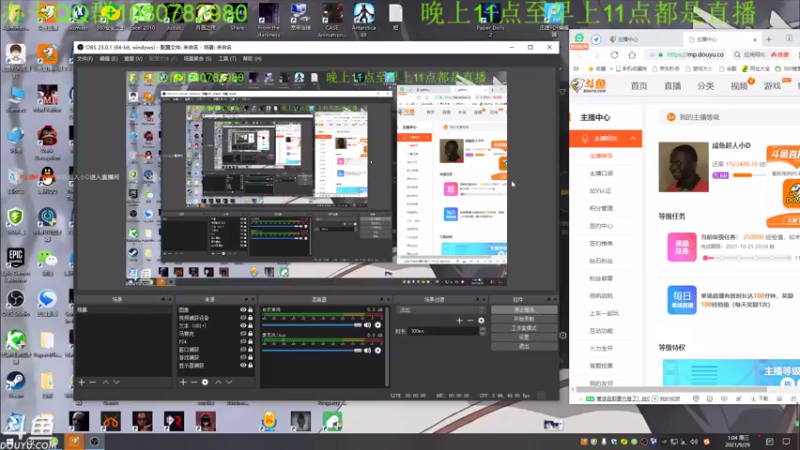The image size is (800, 450).
Task: Open 编辑(E) menu in OBS
Action: [x=108, y=59]
